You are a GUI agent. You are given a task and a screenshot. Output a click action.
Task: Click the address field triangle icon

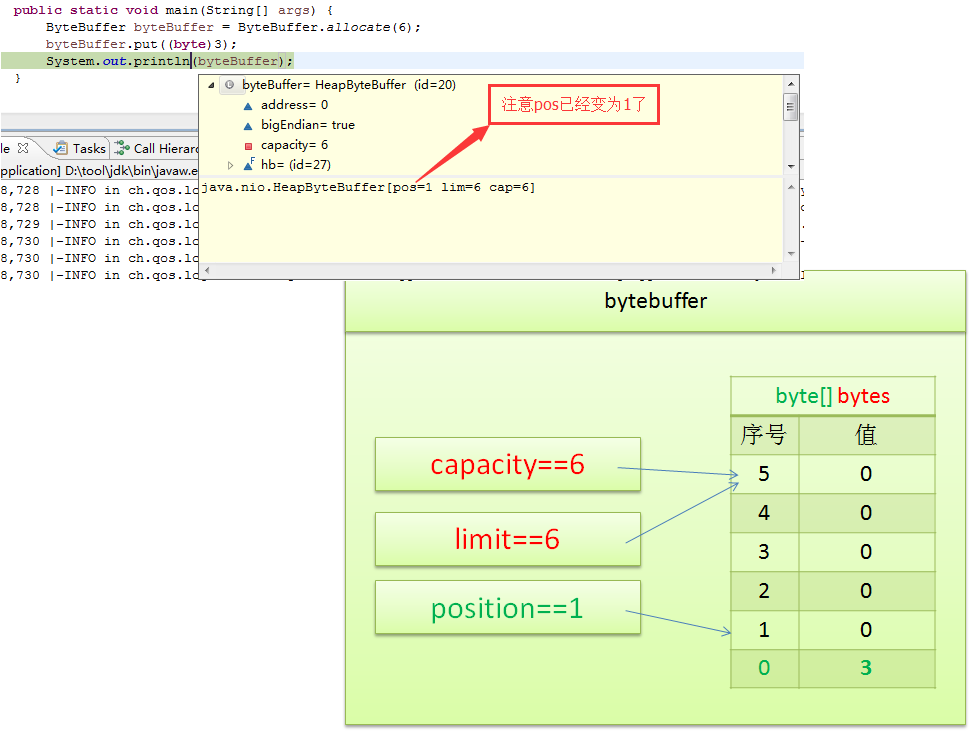pyautogui.click(x=248, y=105)
